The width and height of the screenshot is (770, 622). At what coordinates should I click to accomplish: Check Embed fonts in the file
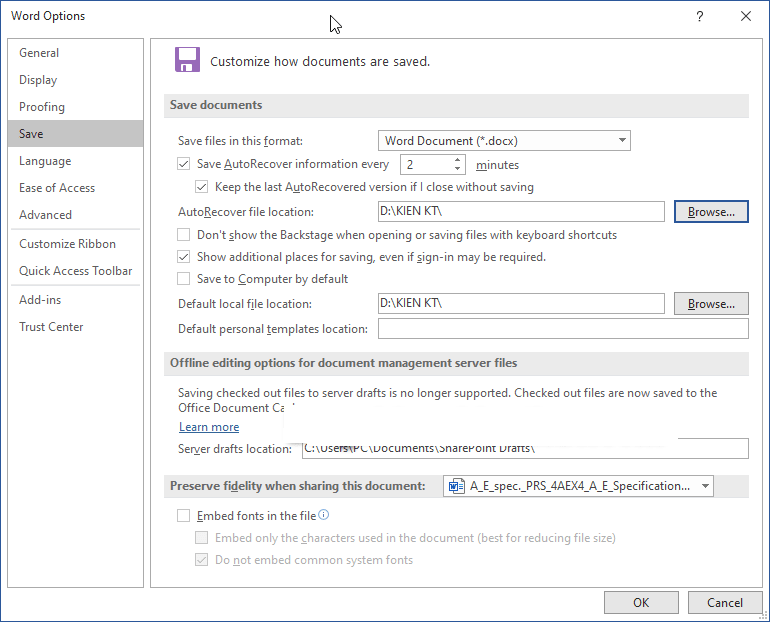point(184,516)
